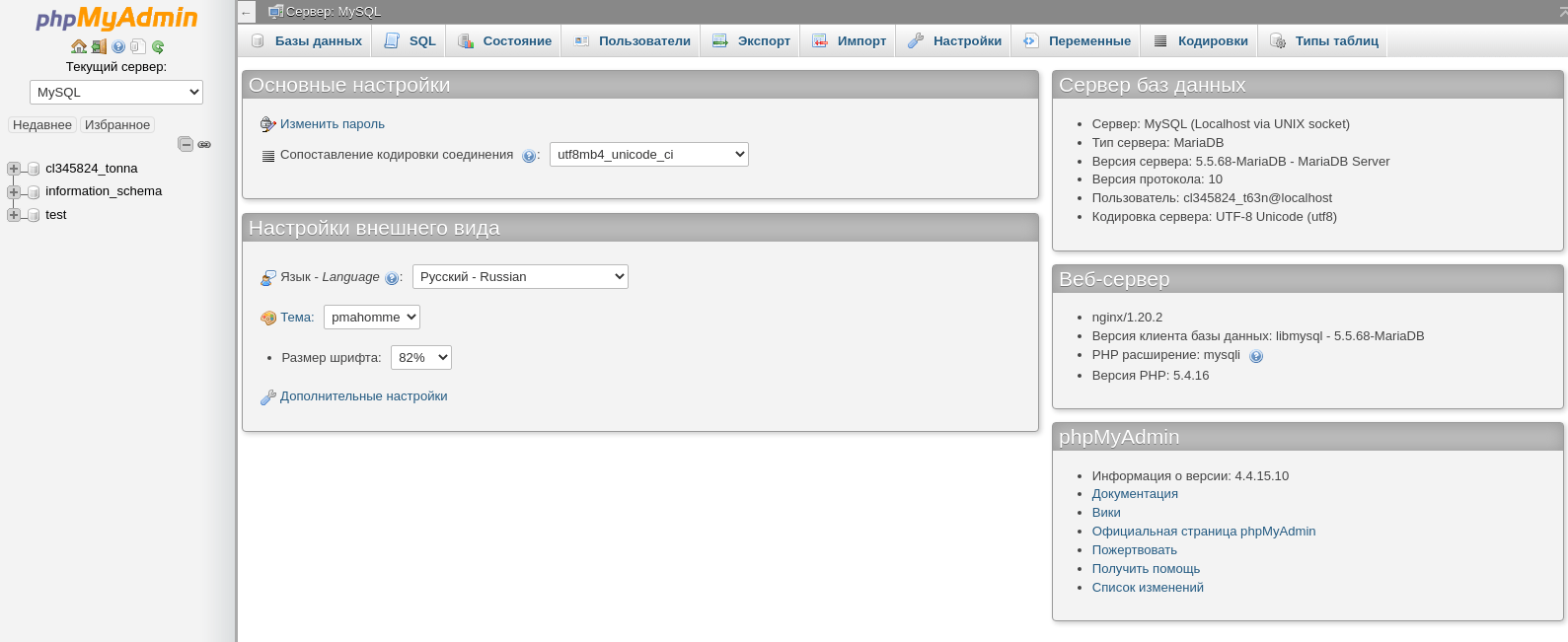This screenshot has width=1568, height=642.
Task: Go to the Импорт tab
Action: [x=849, y=40]
